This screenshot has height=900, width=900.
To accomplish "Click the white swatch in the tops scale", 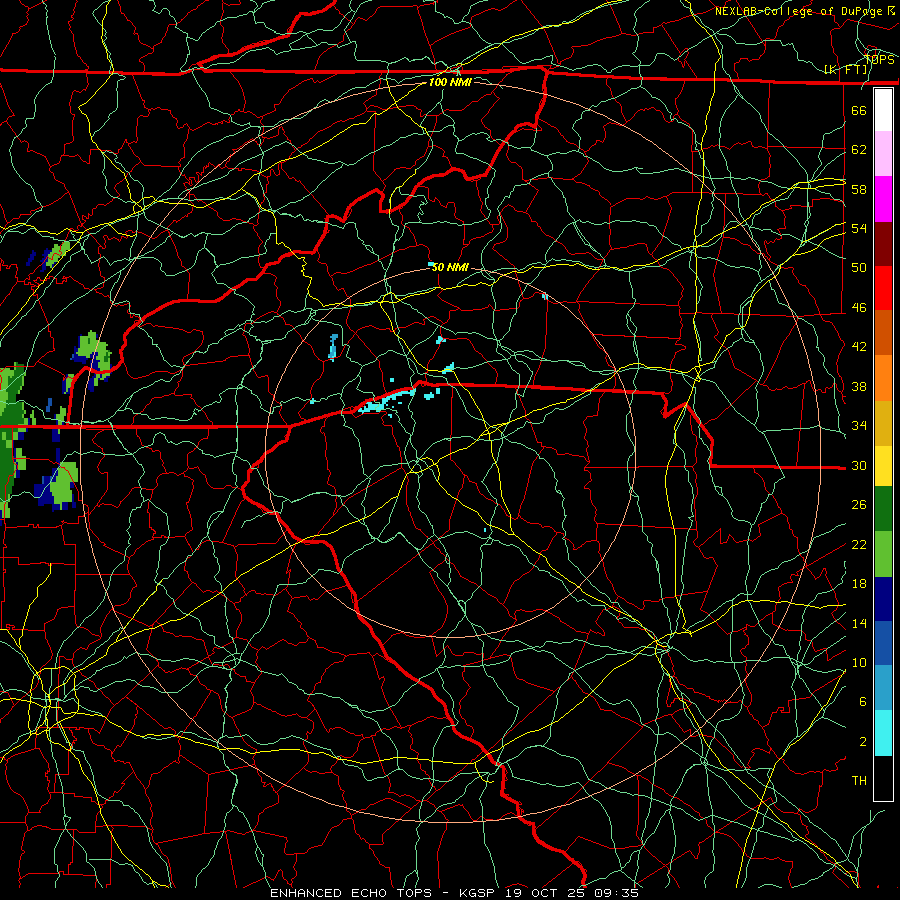I will (883, 110).
